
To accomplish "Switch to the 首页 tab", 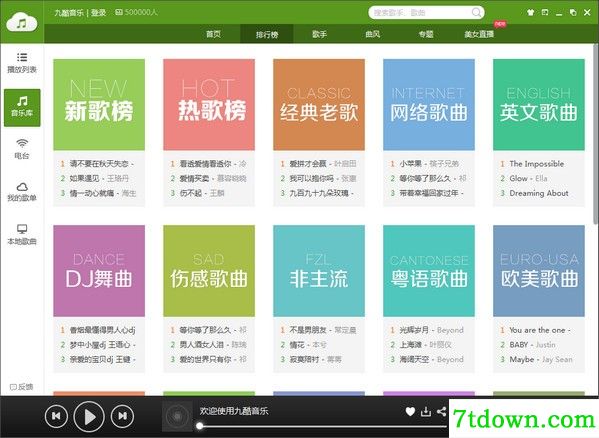I will (x=213, y=34).
